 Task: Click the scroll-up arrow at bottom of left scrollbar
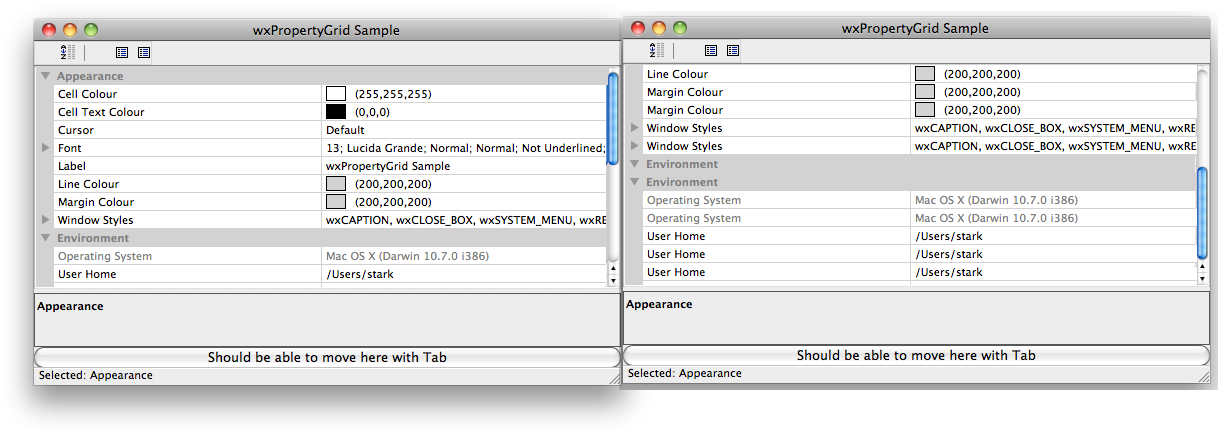coord(613,268)
